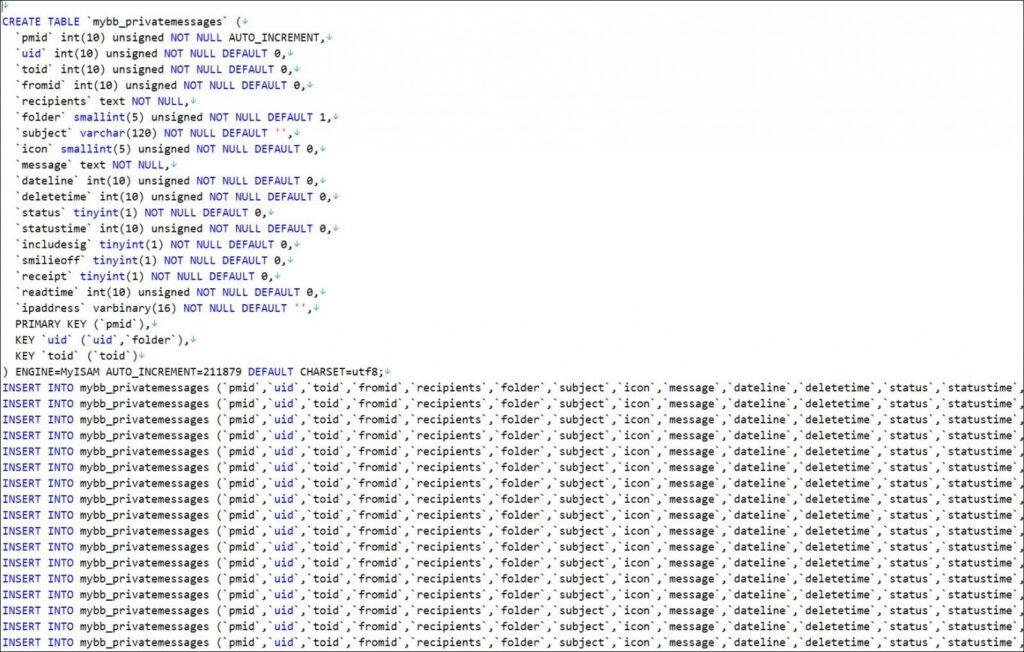Click the `recipients` text NOT NULL line
1024x652 pixels.
[x=100, y=101]
